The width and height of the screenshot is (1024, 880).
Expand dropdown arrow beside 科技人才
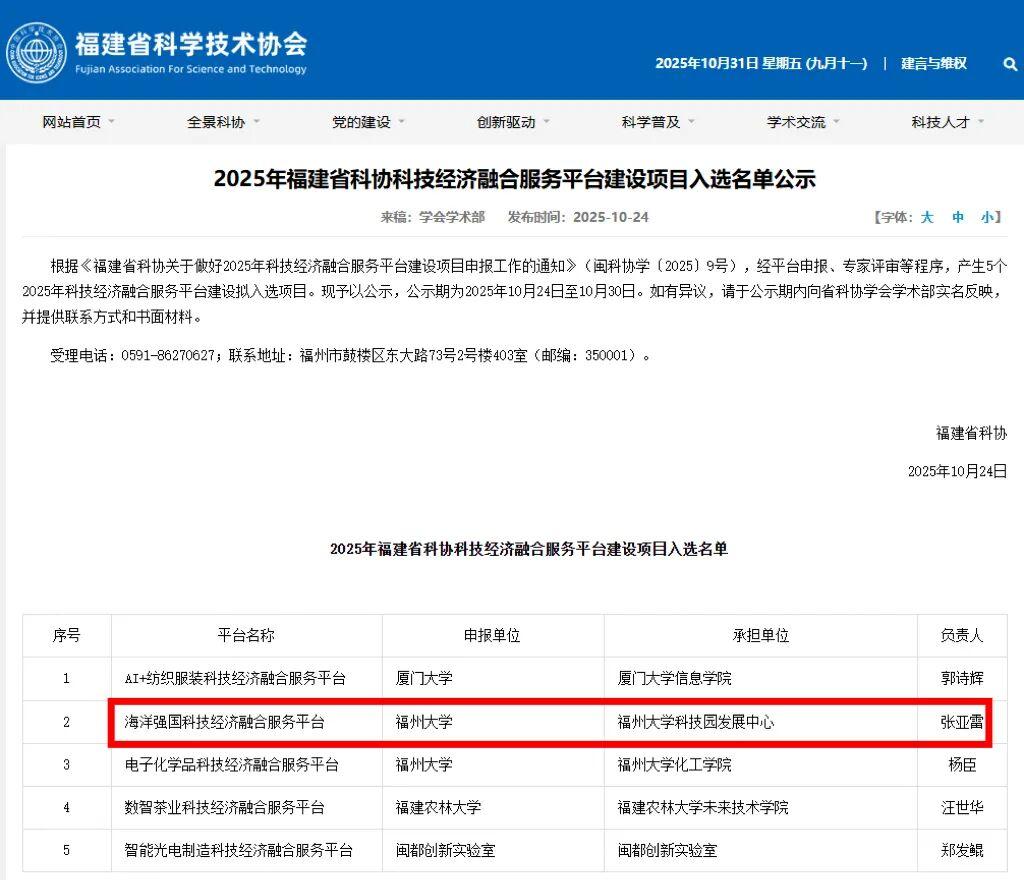click(981, 121)
